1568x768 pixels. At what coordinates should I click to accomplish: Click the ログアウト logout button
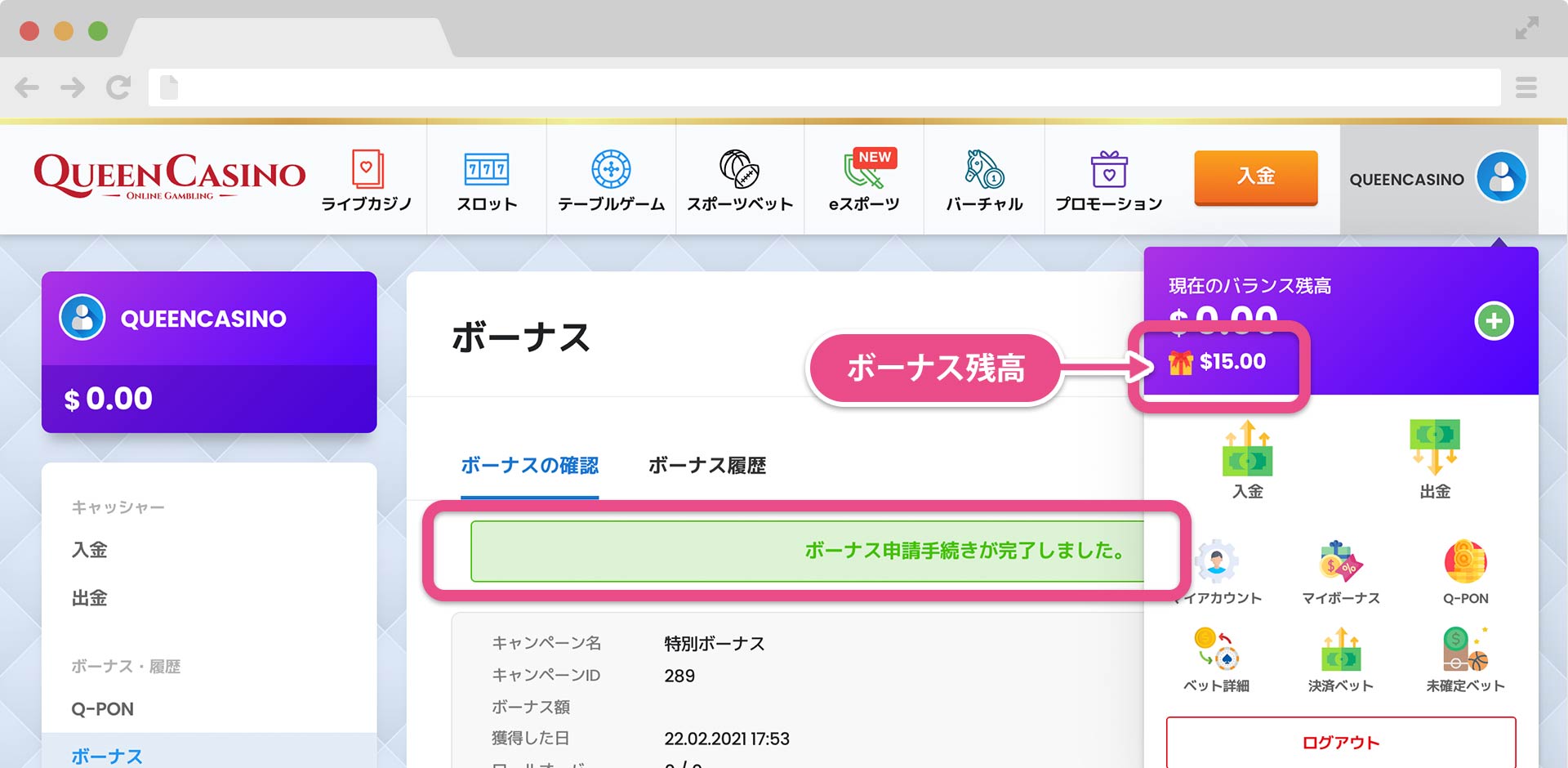coord(1341,743)
